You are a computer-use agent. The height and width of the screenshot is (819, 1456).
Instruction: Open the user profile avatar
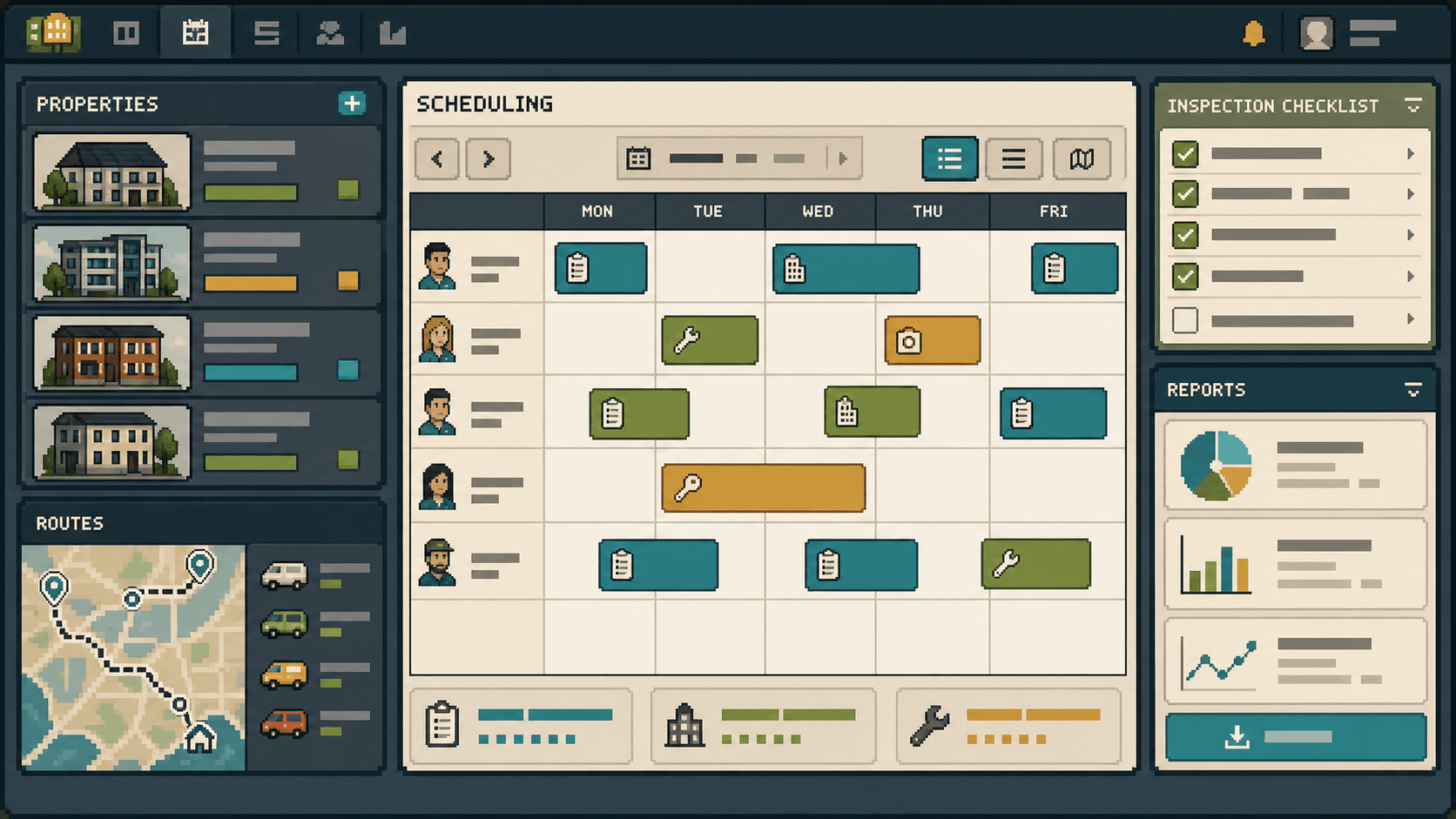point(1316,33)
